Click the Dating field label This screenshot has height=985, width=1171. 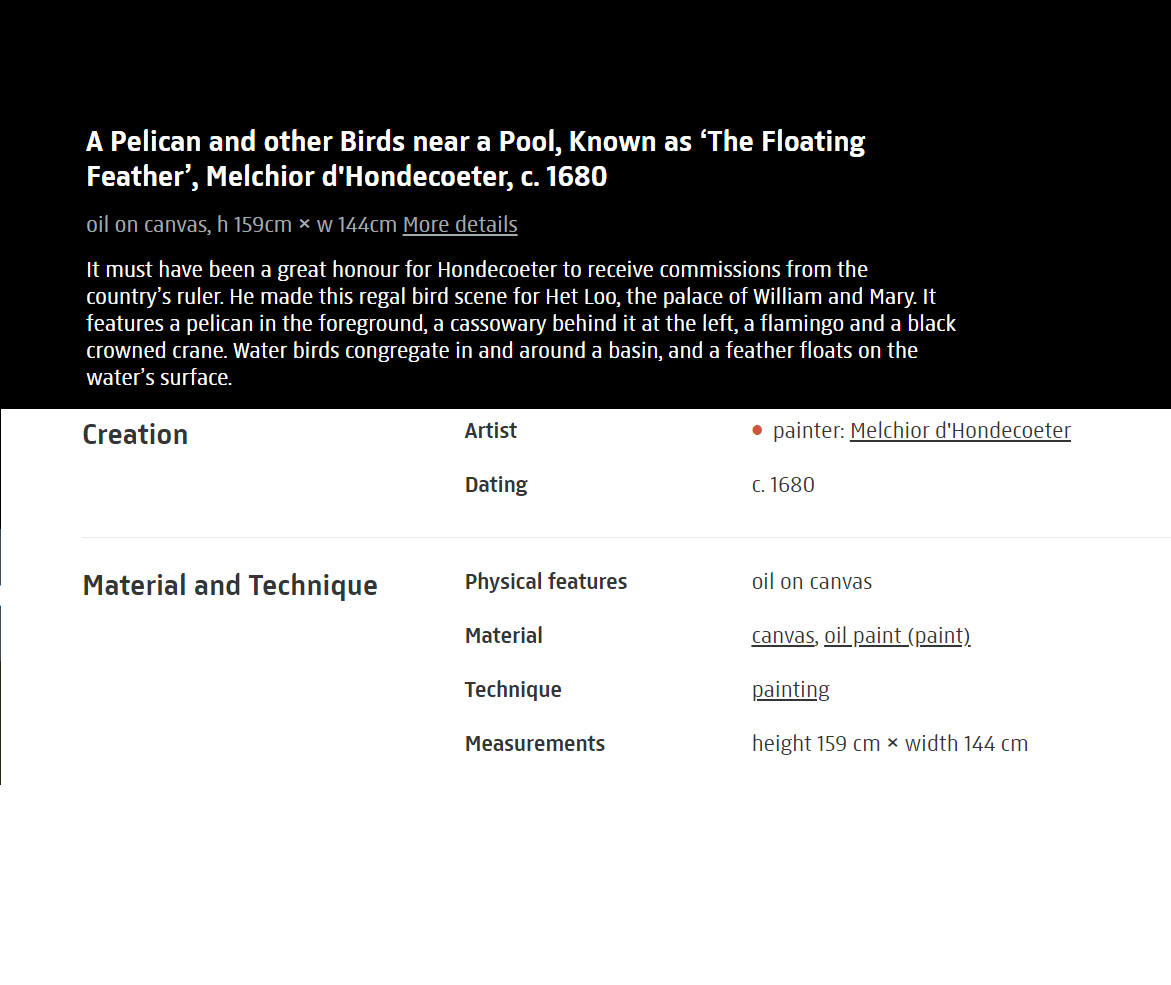click(496, 485)
